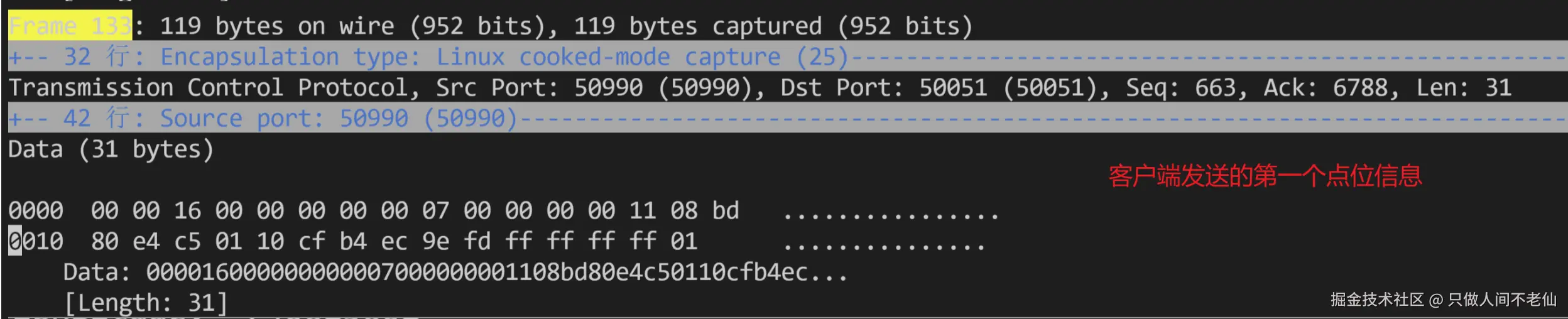The image size is (1568, 319).
Task: Click the red Chinese annotation text
Action: click(x=1265, y=176)
